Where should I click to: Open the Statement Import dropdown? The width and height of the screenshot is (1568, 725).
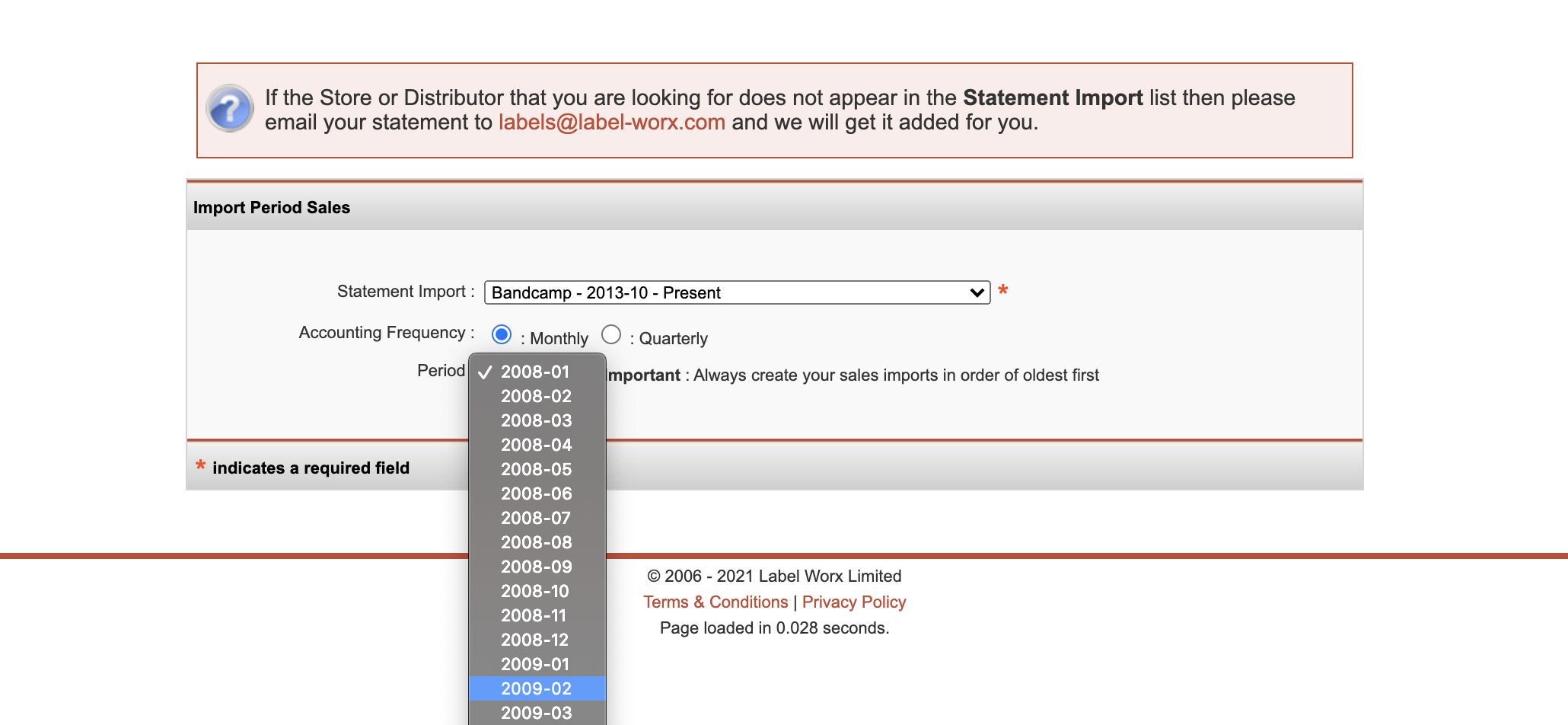click(737, 292)
